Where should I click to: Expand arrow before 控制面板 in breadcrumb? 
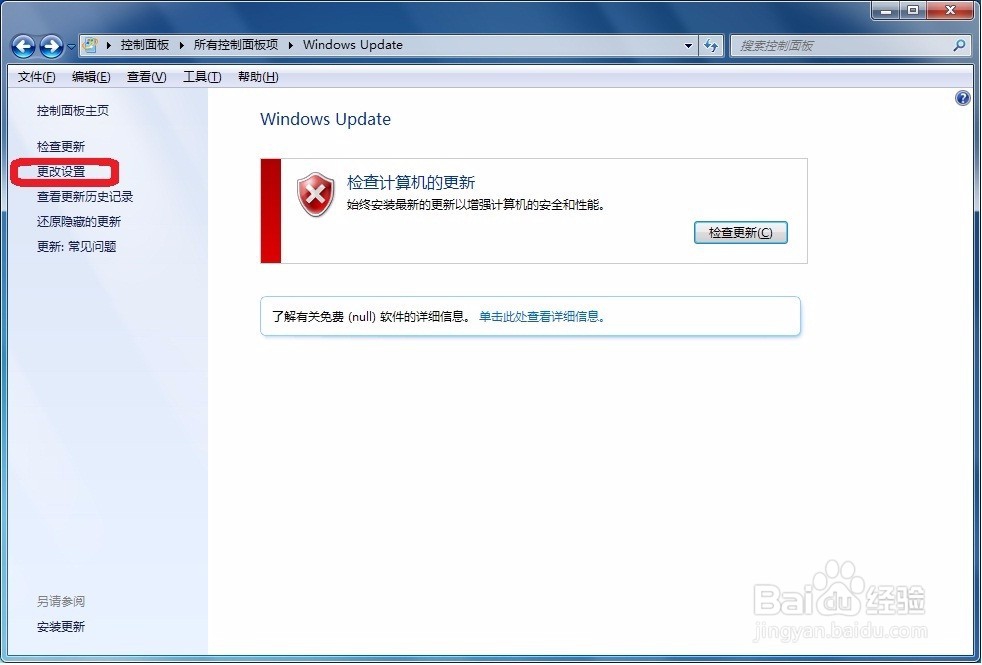tap(109, 45)
